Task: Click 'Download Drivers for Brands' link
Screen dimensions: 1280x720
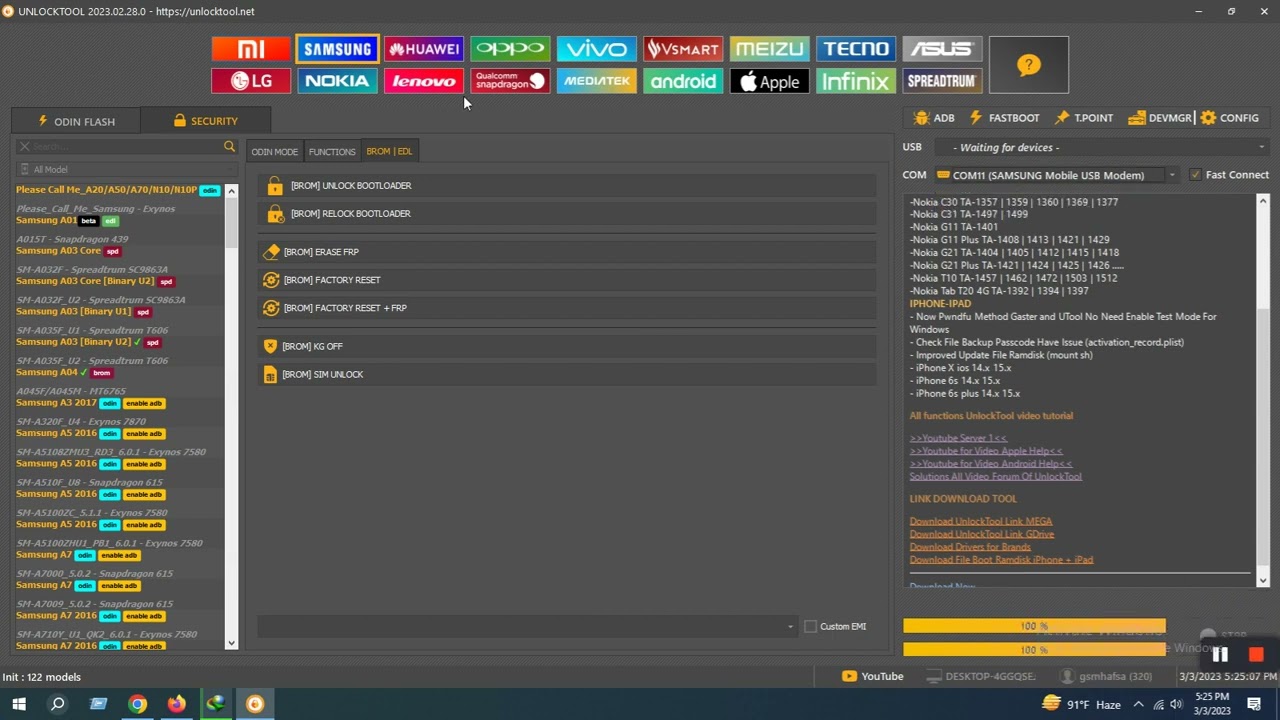Action: (970, 547)
